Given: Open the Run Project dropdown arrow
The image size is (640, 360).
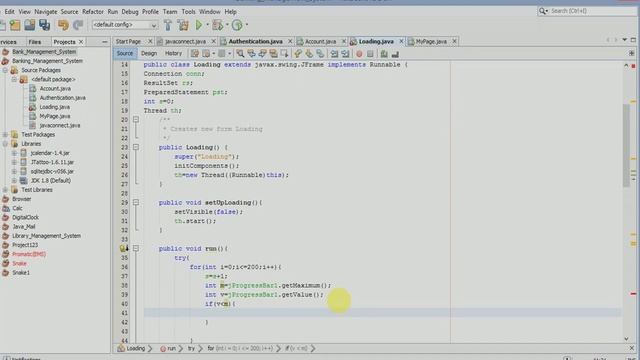Looking at the screenshot, I should coord(207,25).
